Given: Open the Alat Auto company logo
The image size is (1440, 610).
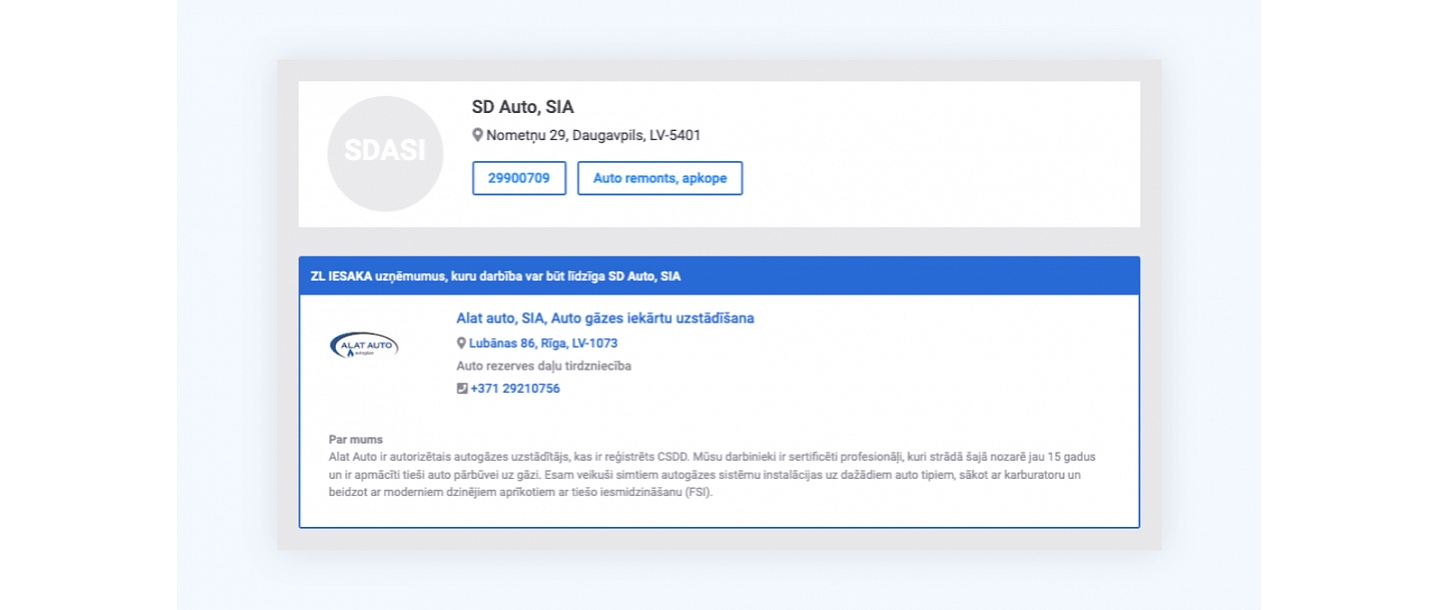Looking at the screenshot, I should [x=364, y=346].
